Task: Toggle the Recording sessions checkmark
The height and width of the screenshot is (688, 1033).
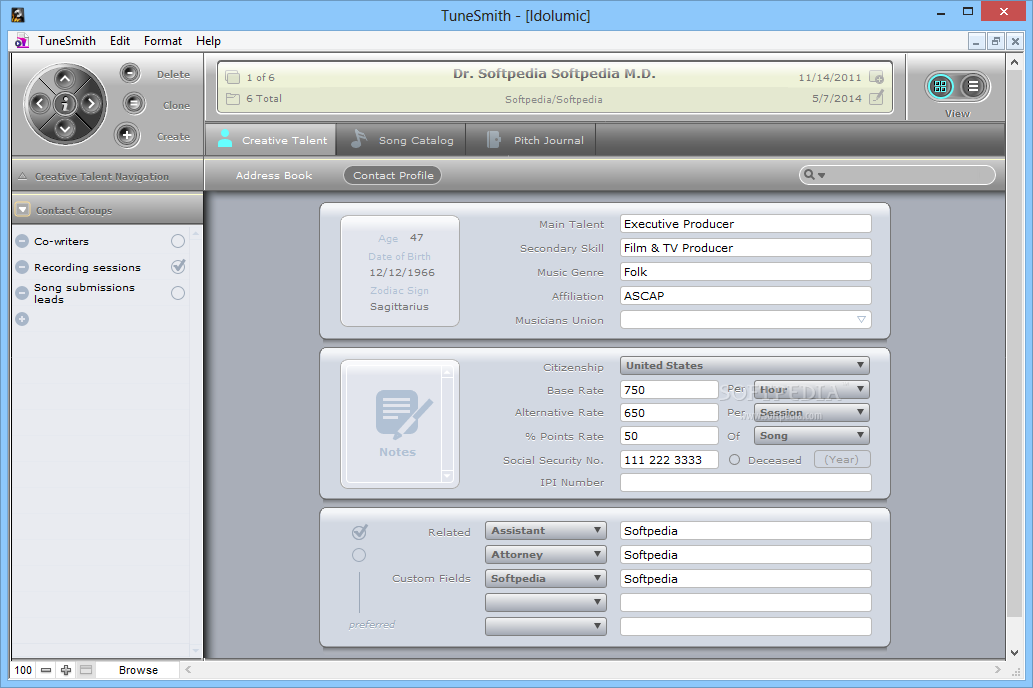Action: (178, 266)
